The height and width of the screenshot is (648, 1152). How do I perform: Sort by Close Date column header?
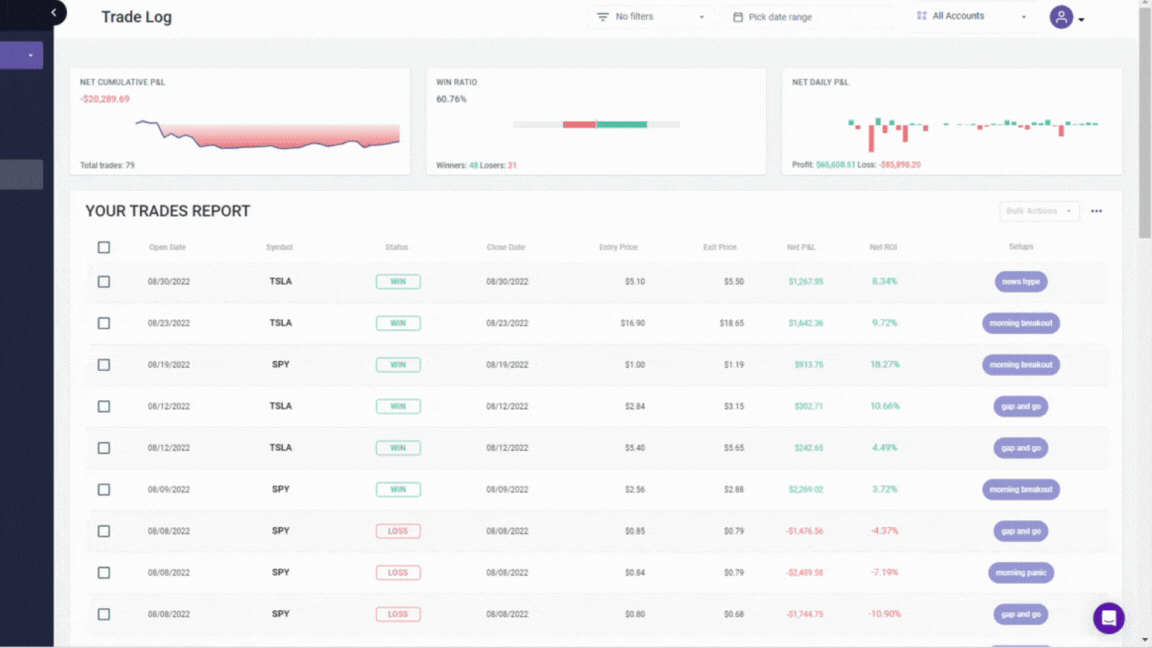point(505,248)
